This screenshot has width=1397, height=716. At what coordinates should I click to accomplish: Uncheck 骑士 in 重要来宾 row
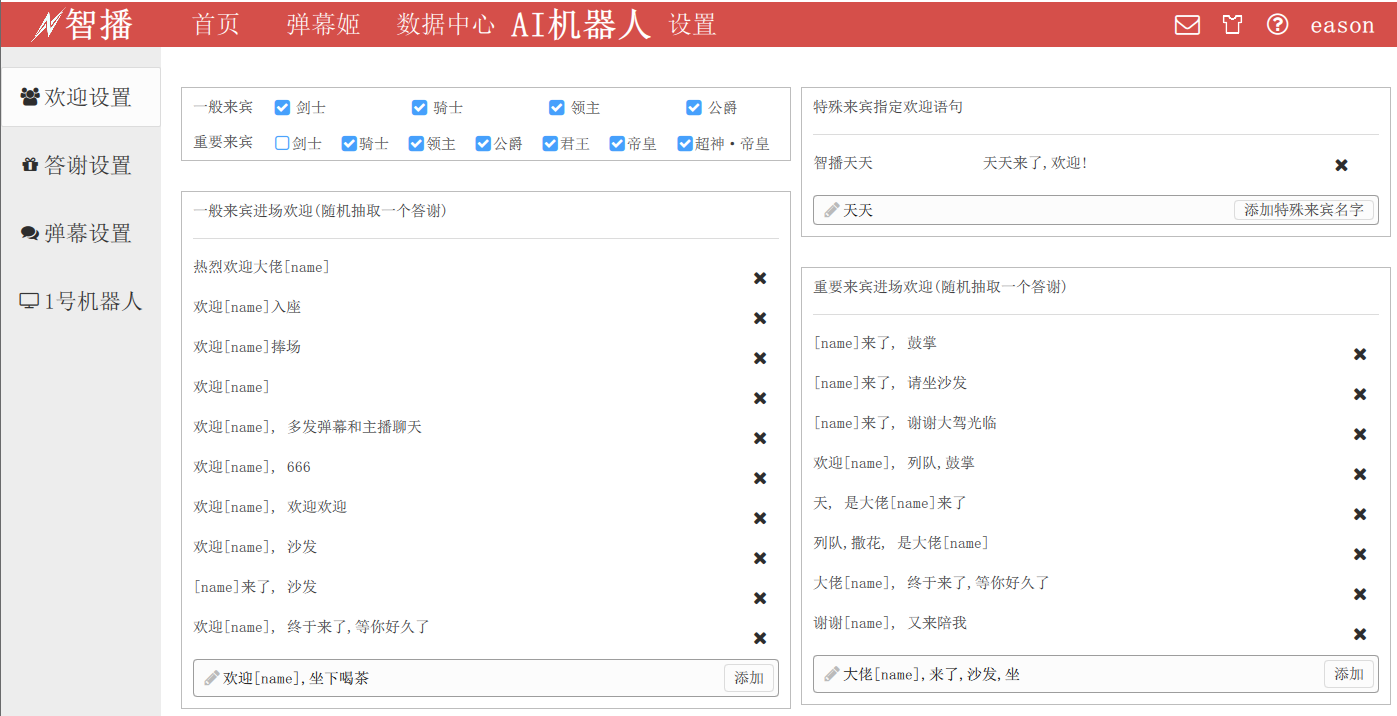349,143
